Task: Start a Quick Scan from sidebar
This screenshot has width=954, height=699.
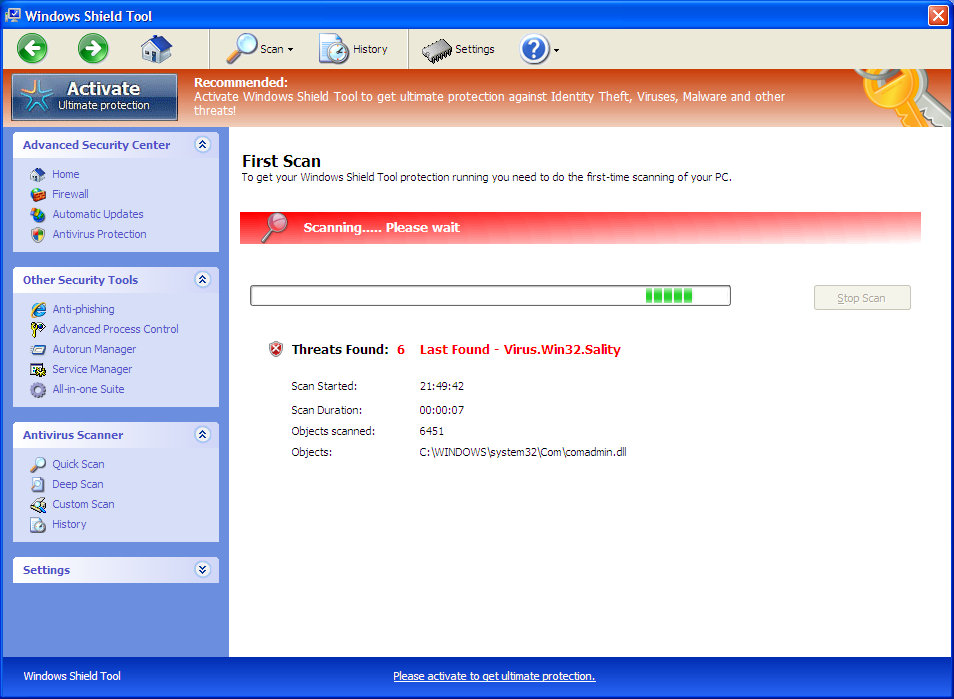Action: (78, 464)
